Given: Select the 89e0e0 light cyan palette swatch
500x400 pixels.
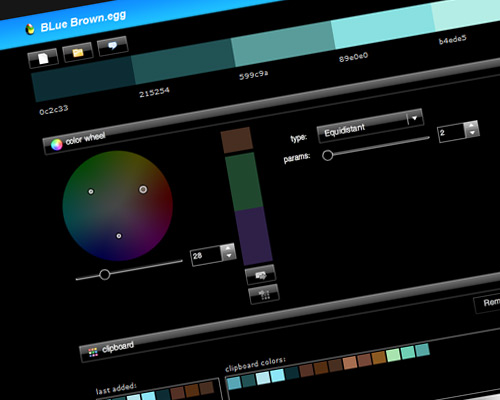Looking at the screenshot, I should click(383, 26).
